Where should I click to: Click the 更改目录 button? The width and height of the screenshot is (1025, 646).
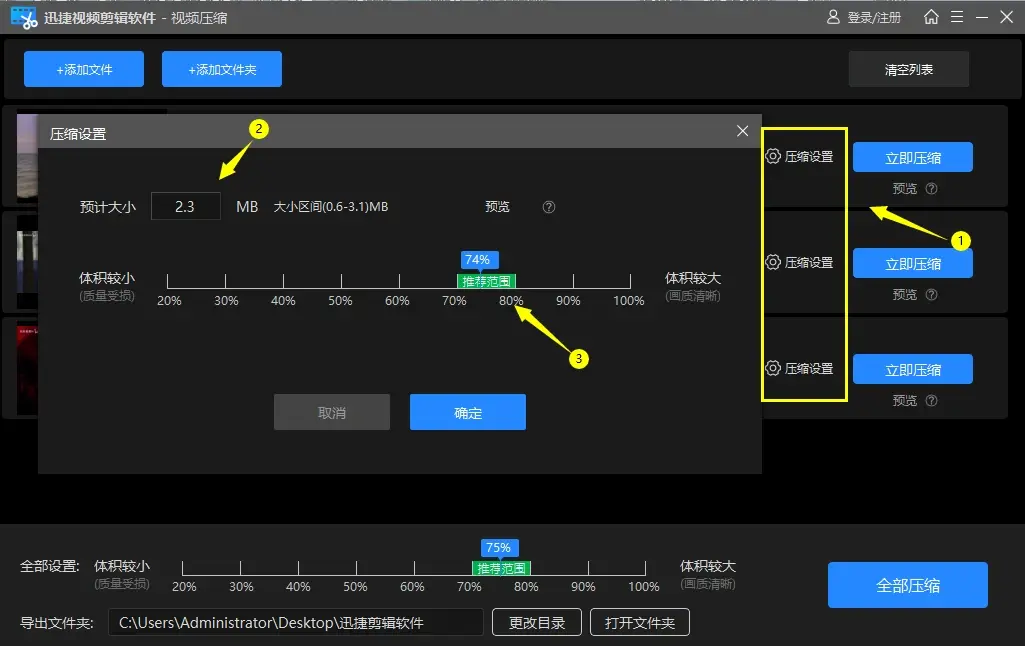pos(537,623)
